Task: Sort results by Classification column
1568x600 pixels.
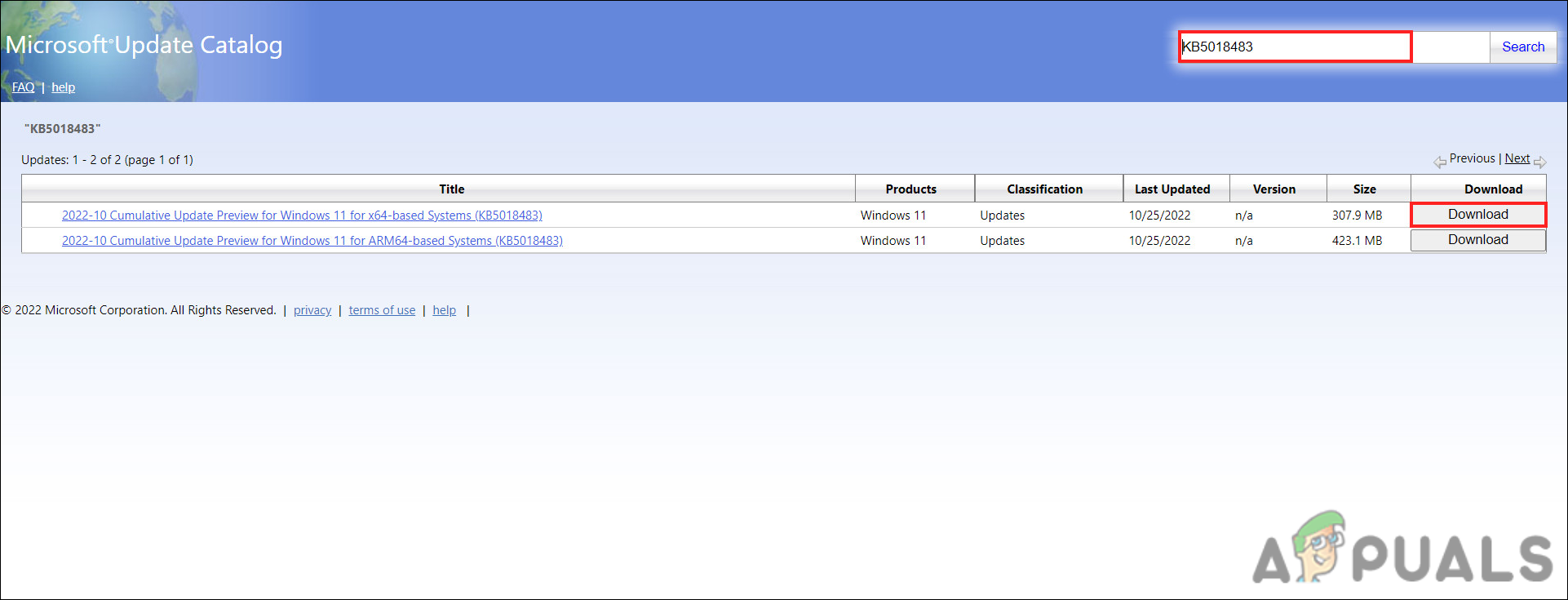Action: point(1045,189)
